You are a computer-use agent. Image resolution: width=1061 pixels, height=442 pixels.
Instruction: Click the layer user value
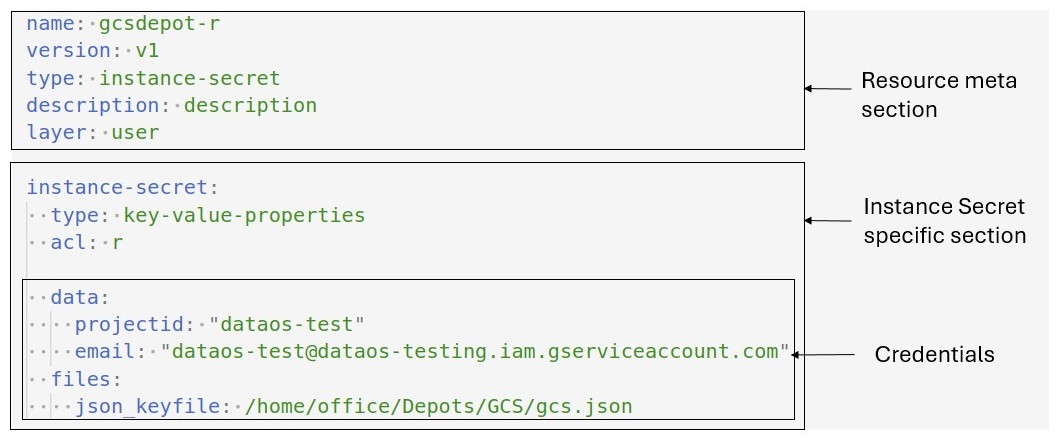click(135, 133)
